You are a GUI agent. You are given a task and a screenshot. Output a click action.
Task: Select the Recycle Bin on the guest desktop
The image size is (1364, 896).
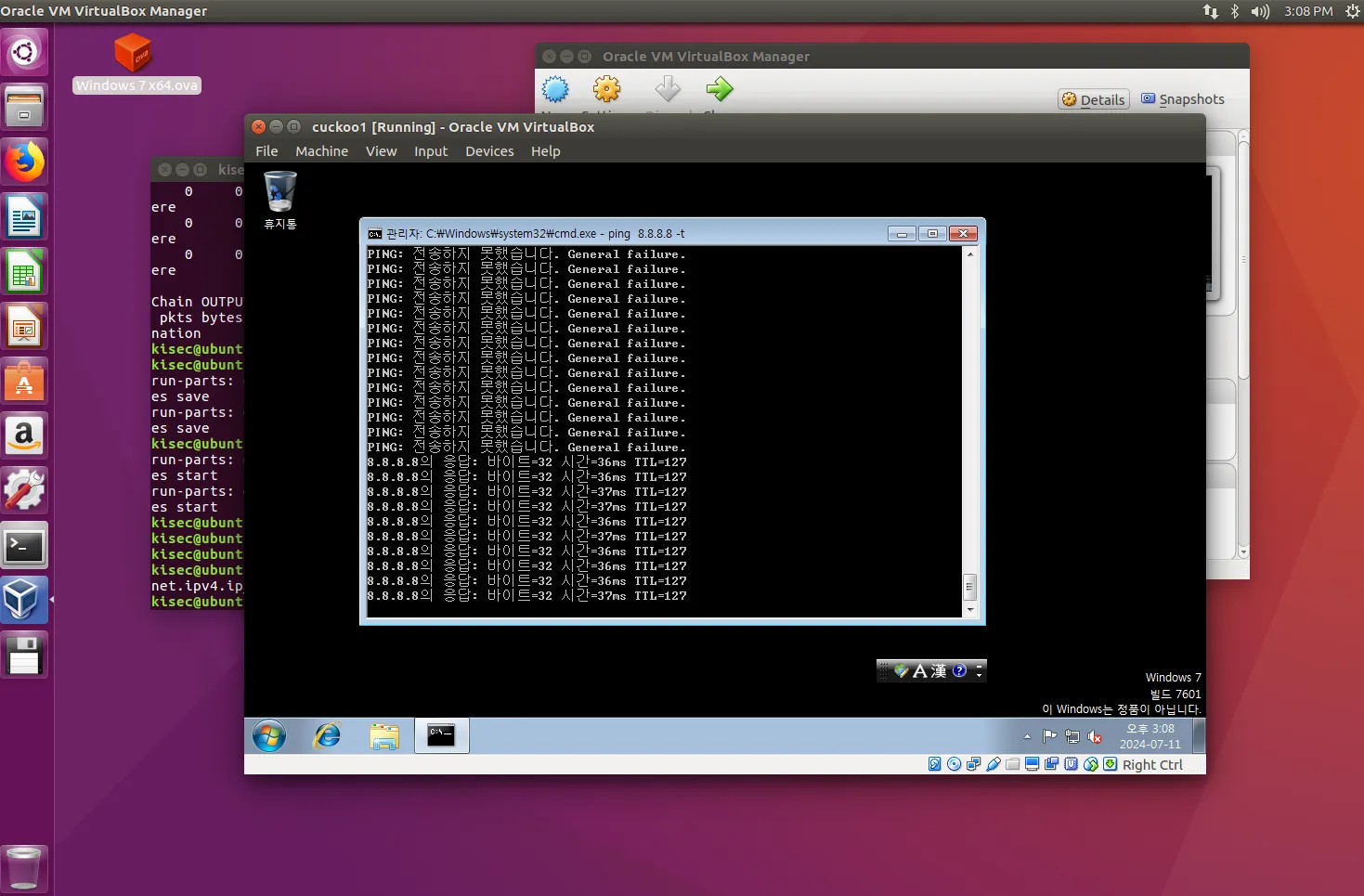click(280, 200)
